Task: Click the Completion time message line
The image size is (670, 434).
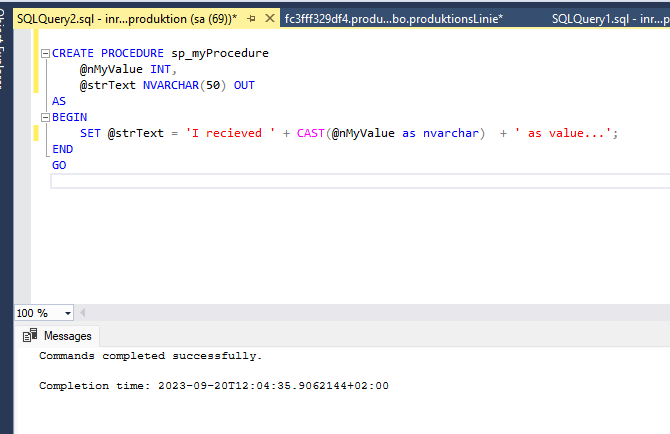Action: click(x=213, y=386)
